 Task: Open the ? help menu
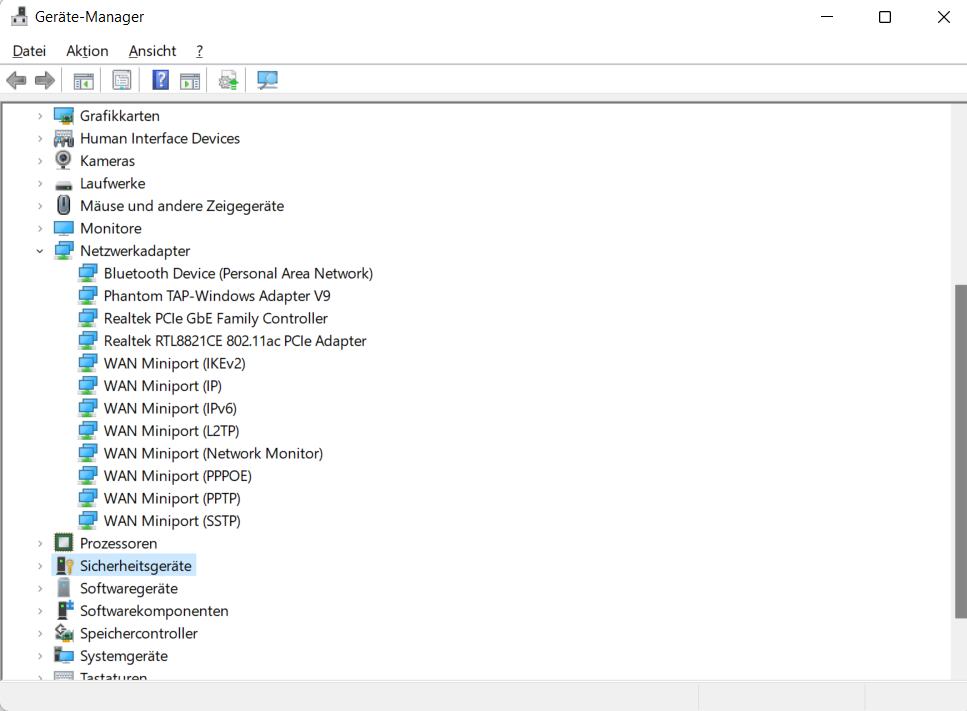click(x=199, y=51)
